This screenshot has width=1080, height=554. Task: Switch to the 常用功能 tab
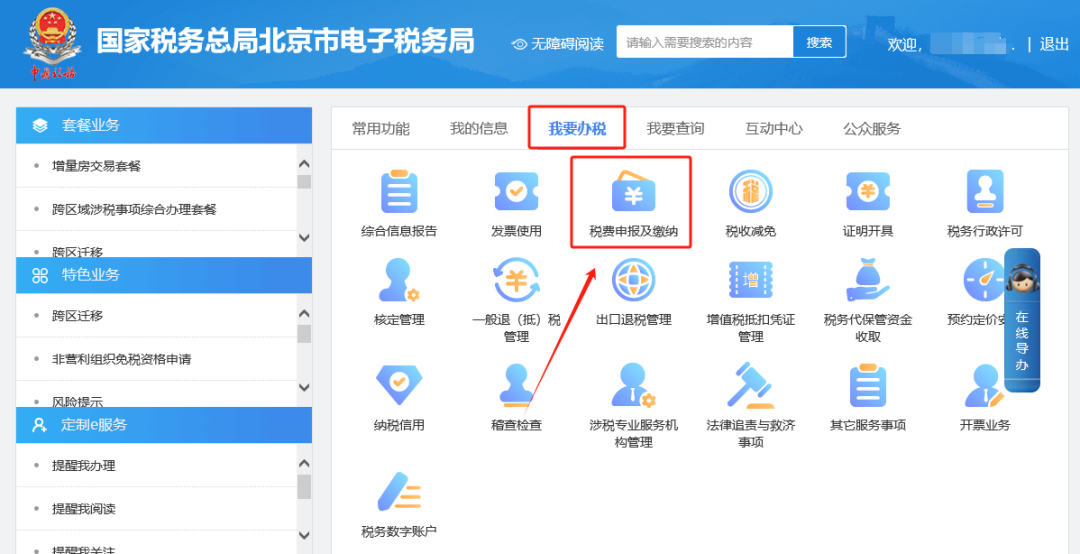pos(380,128)
